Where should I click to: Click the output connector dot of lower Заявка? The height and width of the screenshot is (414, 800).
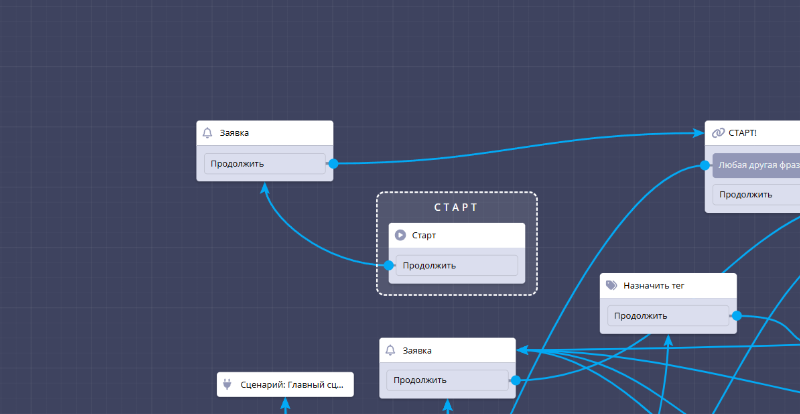pyautogui.click(x=515, y=380)
